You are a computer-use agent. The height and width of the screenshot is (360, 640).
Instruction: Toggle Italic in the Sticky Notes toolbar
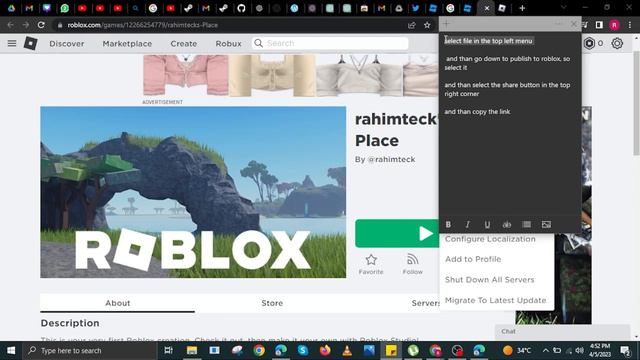468,224
